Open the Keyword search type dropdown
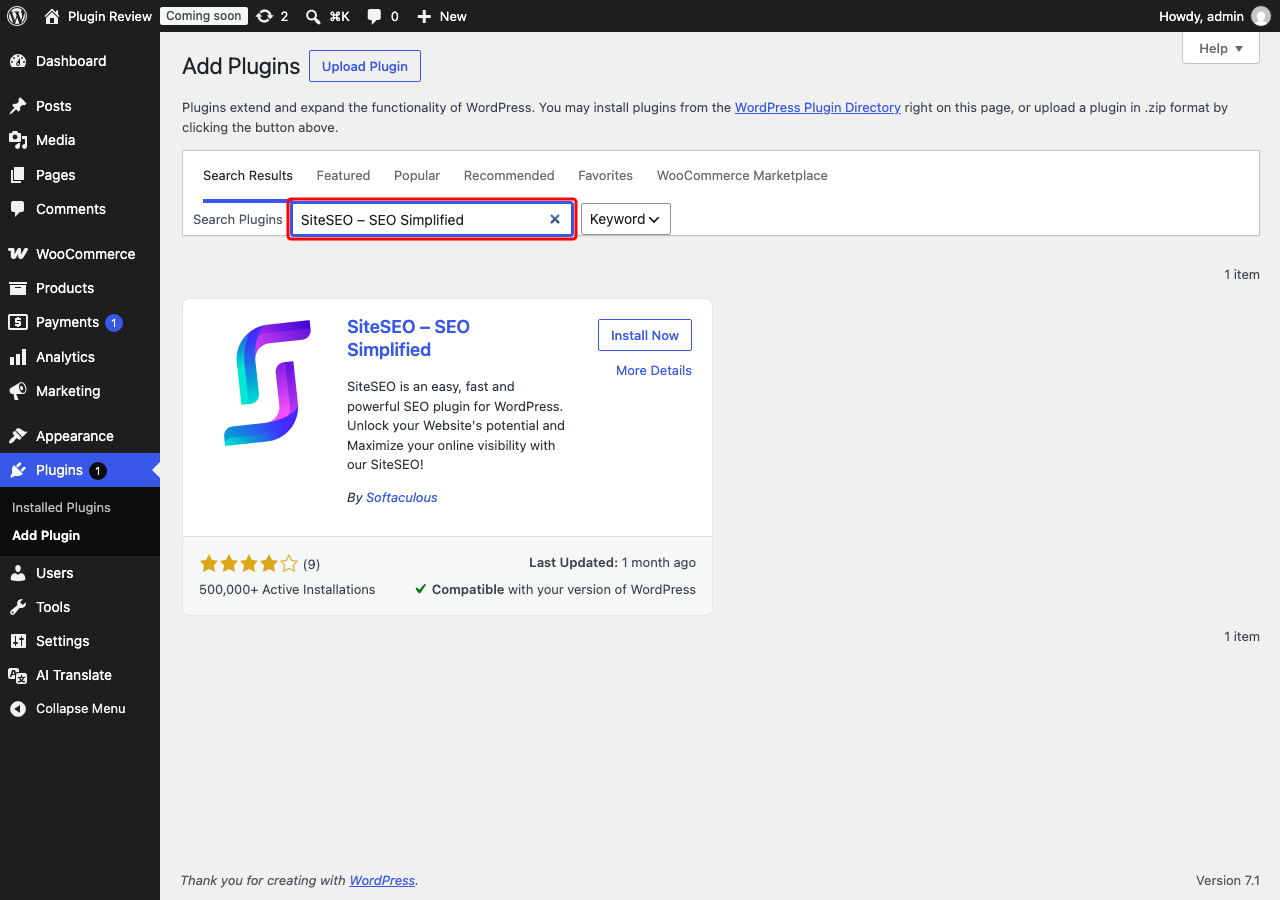 tap(626, 219)
